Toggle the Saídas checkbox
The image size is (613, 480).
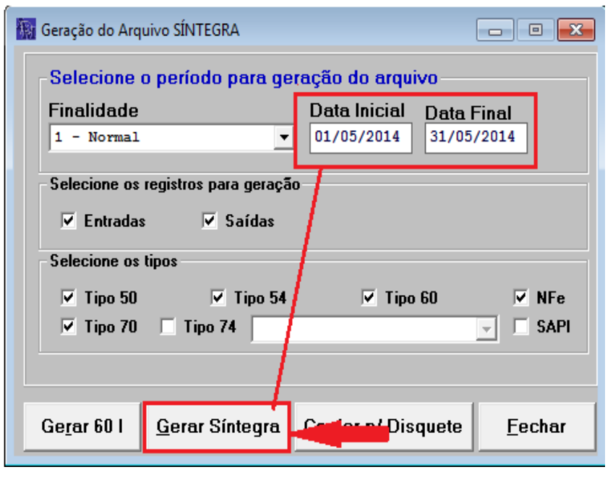[209, 221]
